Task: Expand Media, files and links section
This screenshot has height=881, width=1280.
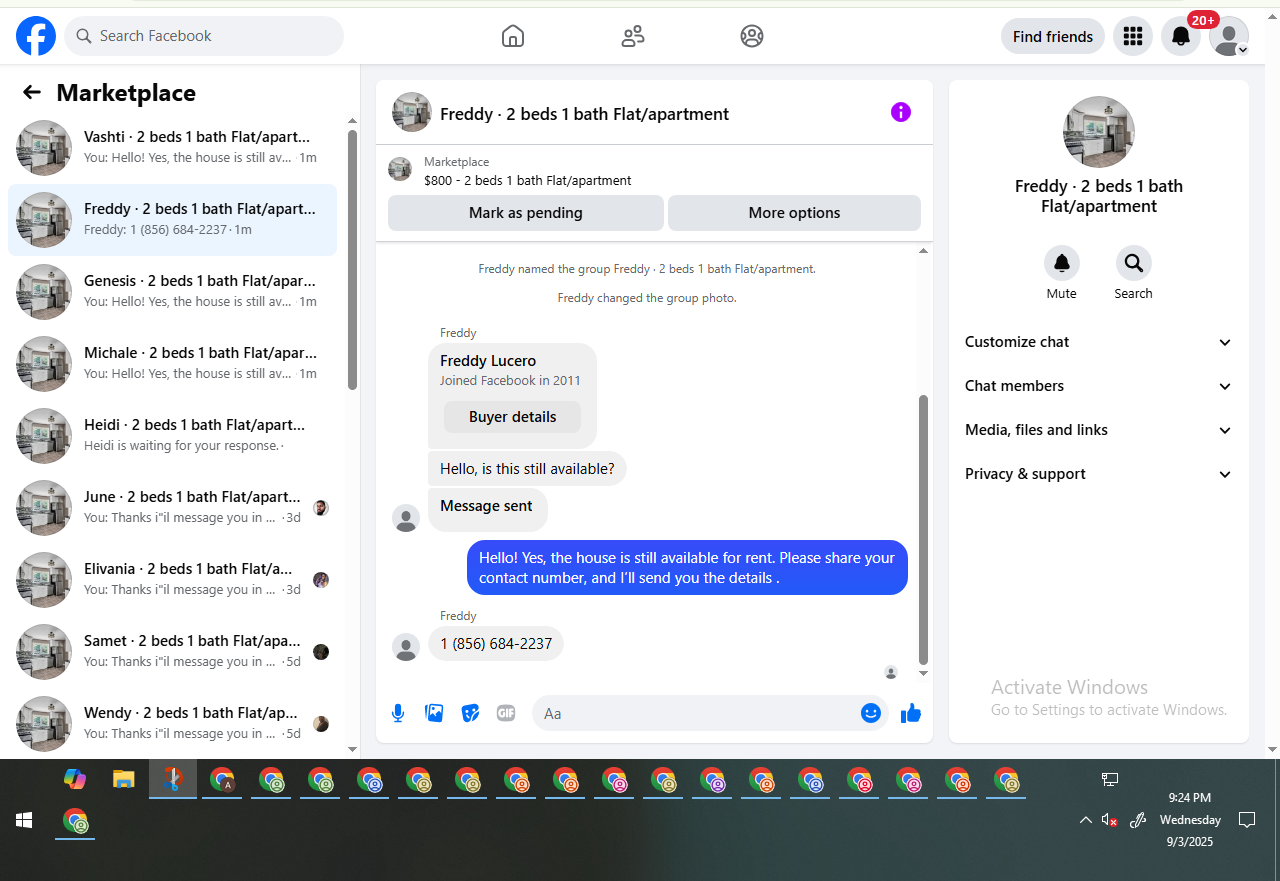Action: [1099, 430]
